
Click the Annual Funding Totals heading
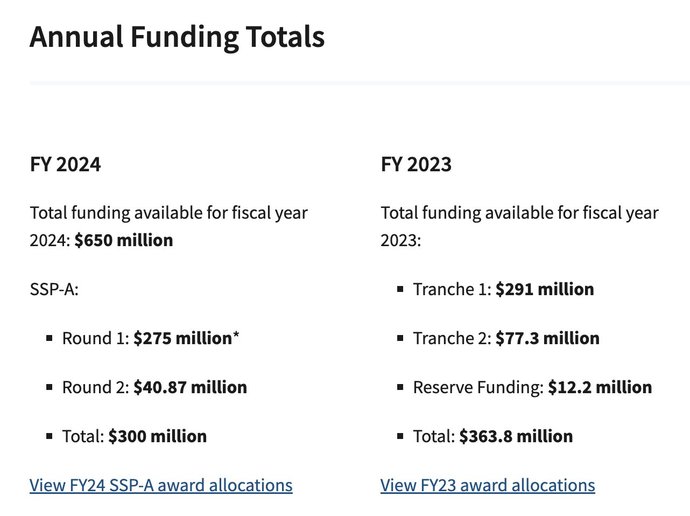[x=177, y=37]
